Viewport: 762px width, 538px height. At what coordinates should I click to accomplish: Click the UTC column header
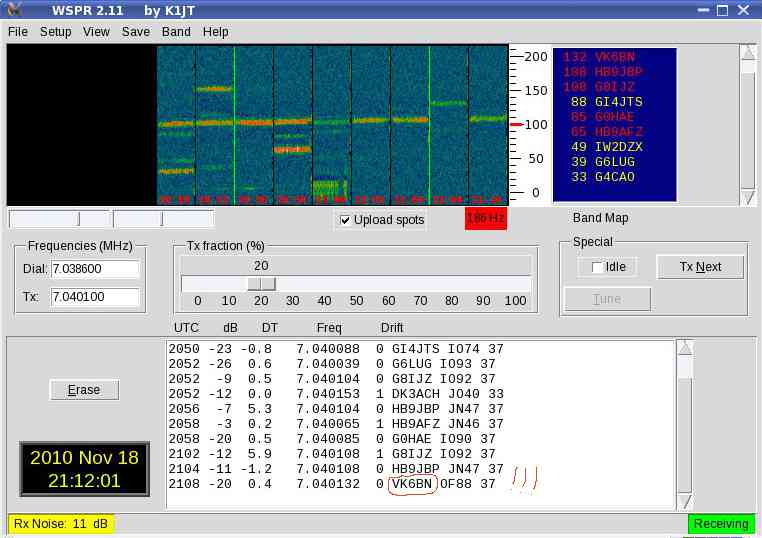click(x=186, y=328)
